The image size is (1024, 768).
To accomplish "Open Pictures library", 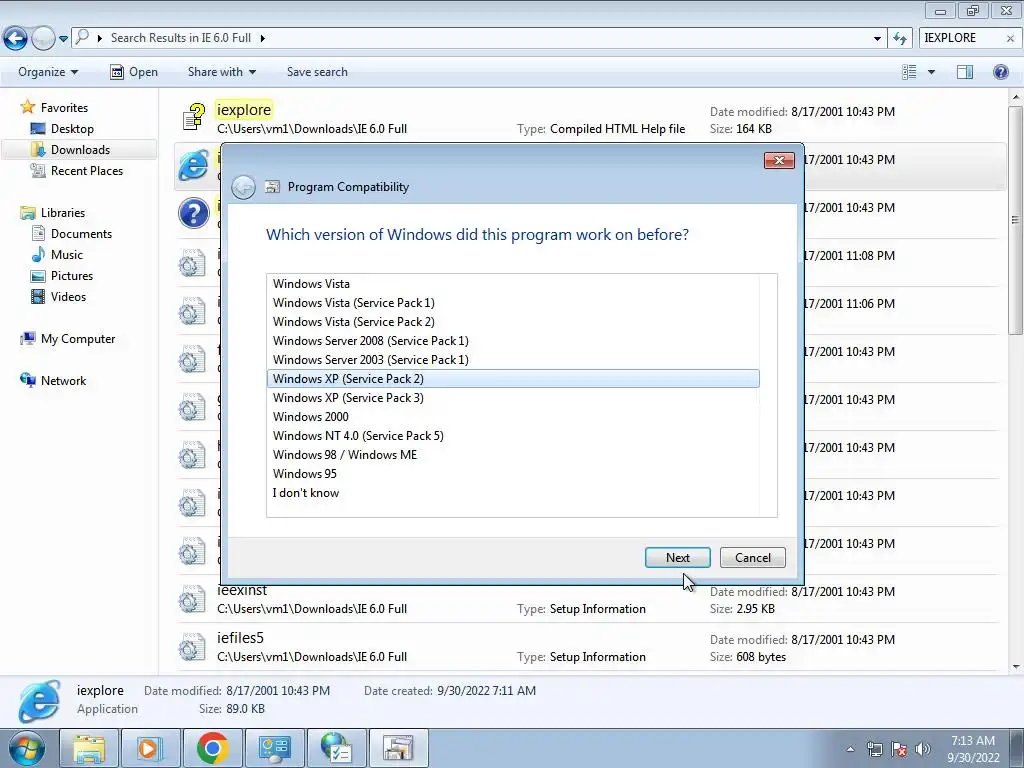I will coord(72,276).
